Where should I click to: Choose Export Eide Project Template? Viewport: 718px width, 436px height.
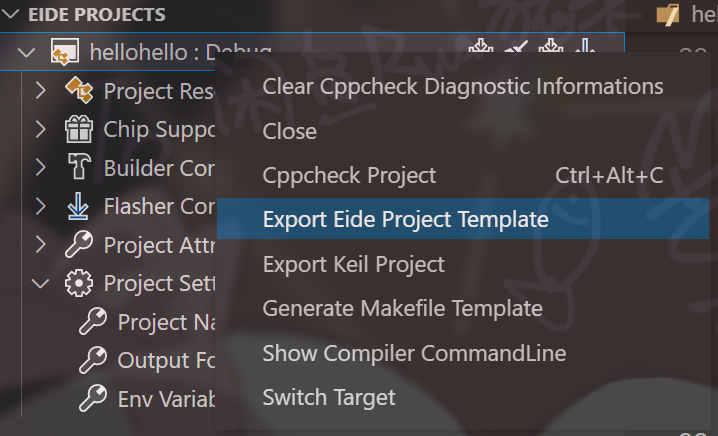coord(405,219)
